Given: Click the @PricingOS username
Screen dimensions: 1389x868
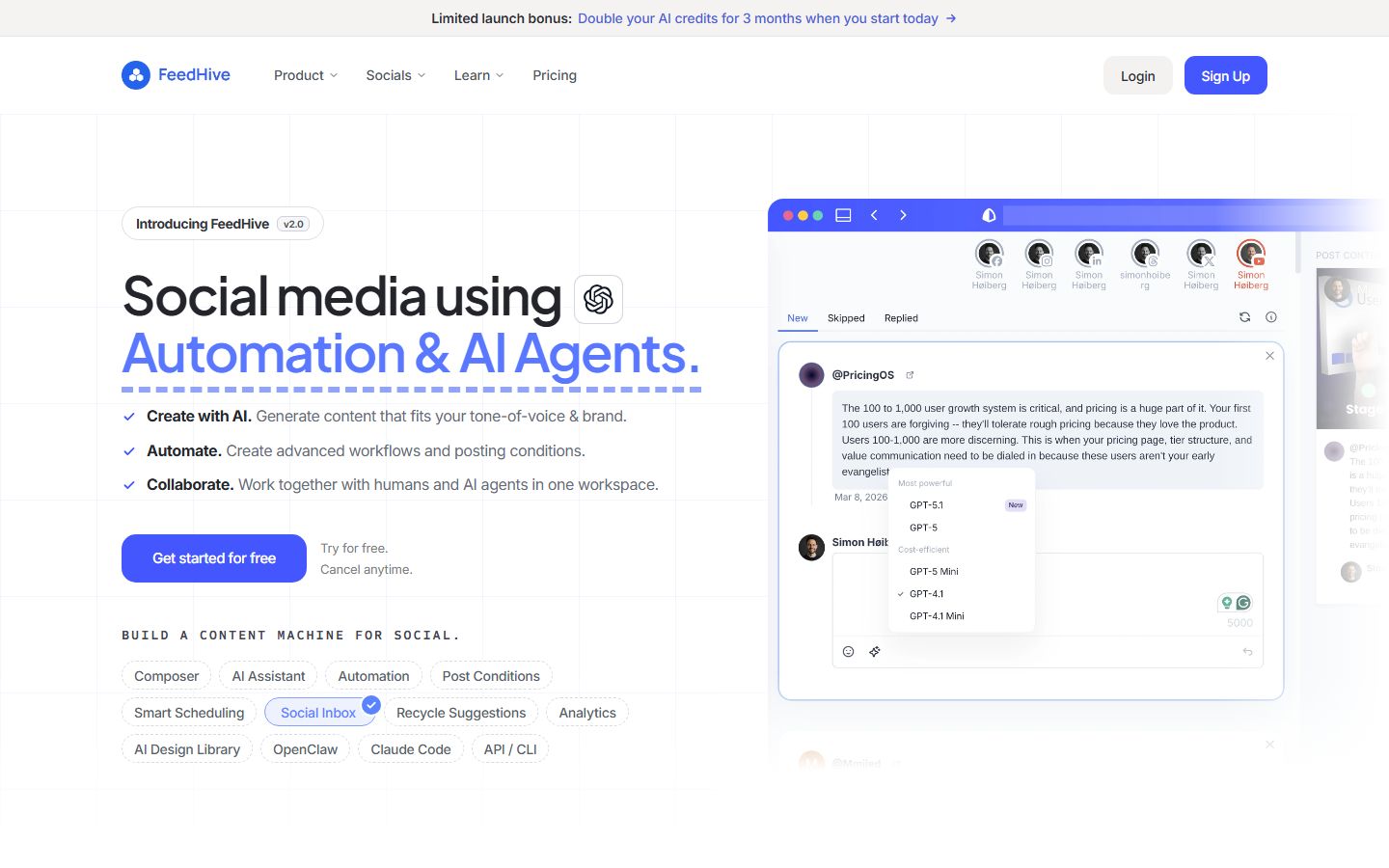Looking at the screenshot, I should [x=863, y=375].
